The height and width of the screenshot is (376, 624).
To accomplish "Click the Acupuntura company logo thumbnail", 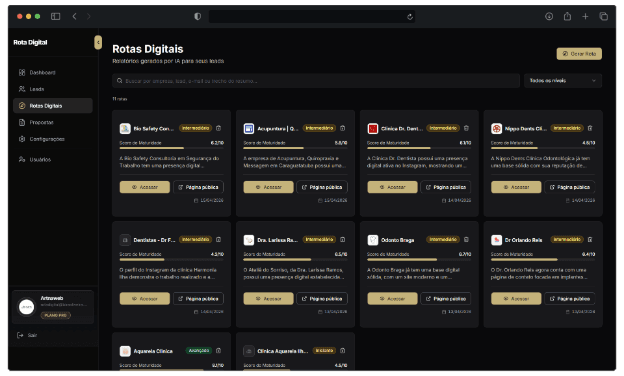I will coord(249,129).
